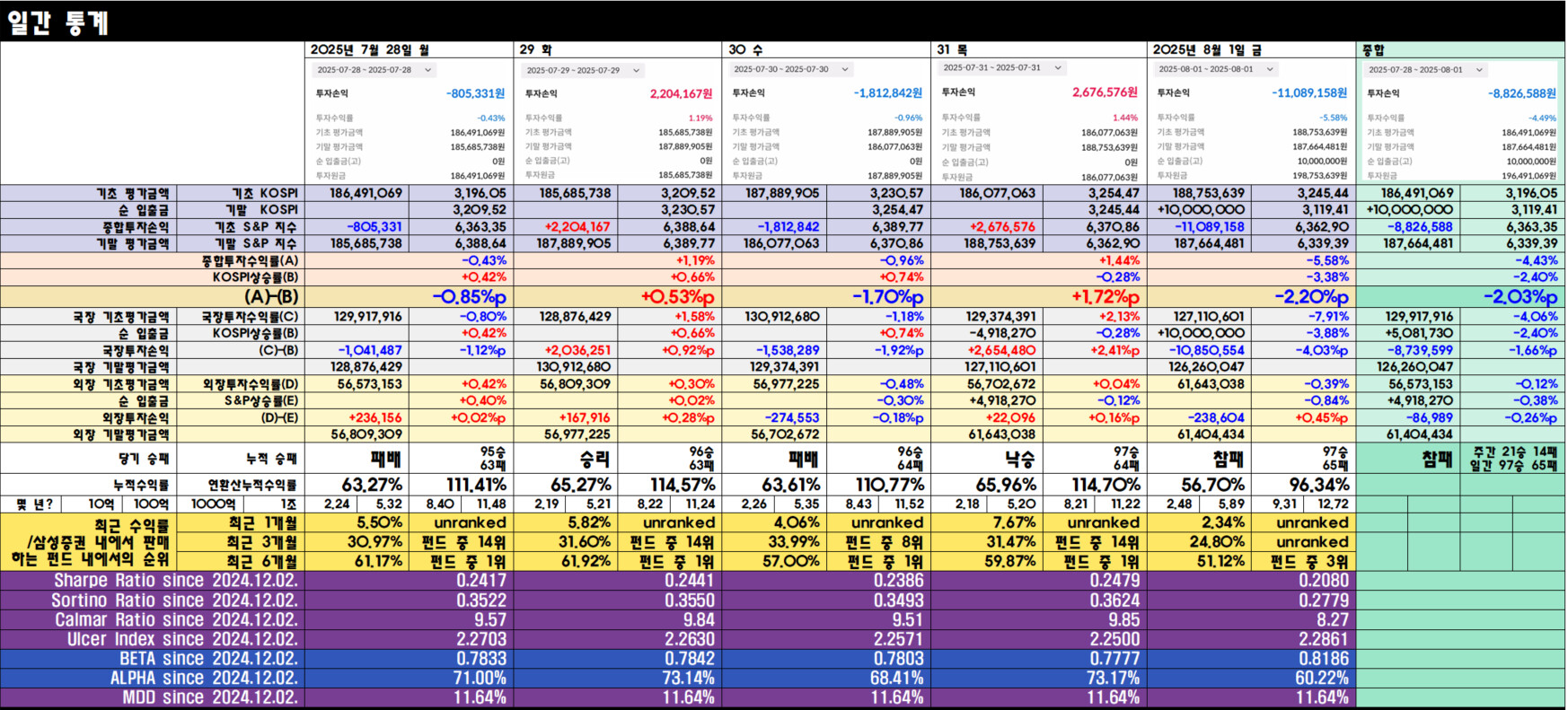Expand the 2025-07-31 ~ 2025-07-31 date selector

coord(1002,68)
